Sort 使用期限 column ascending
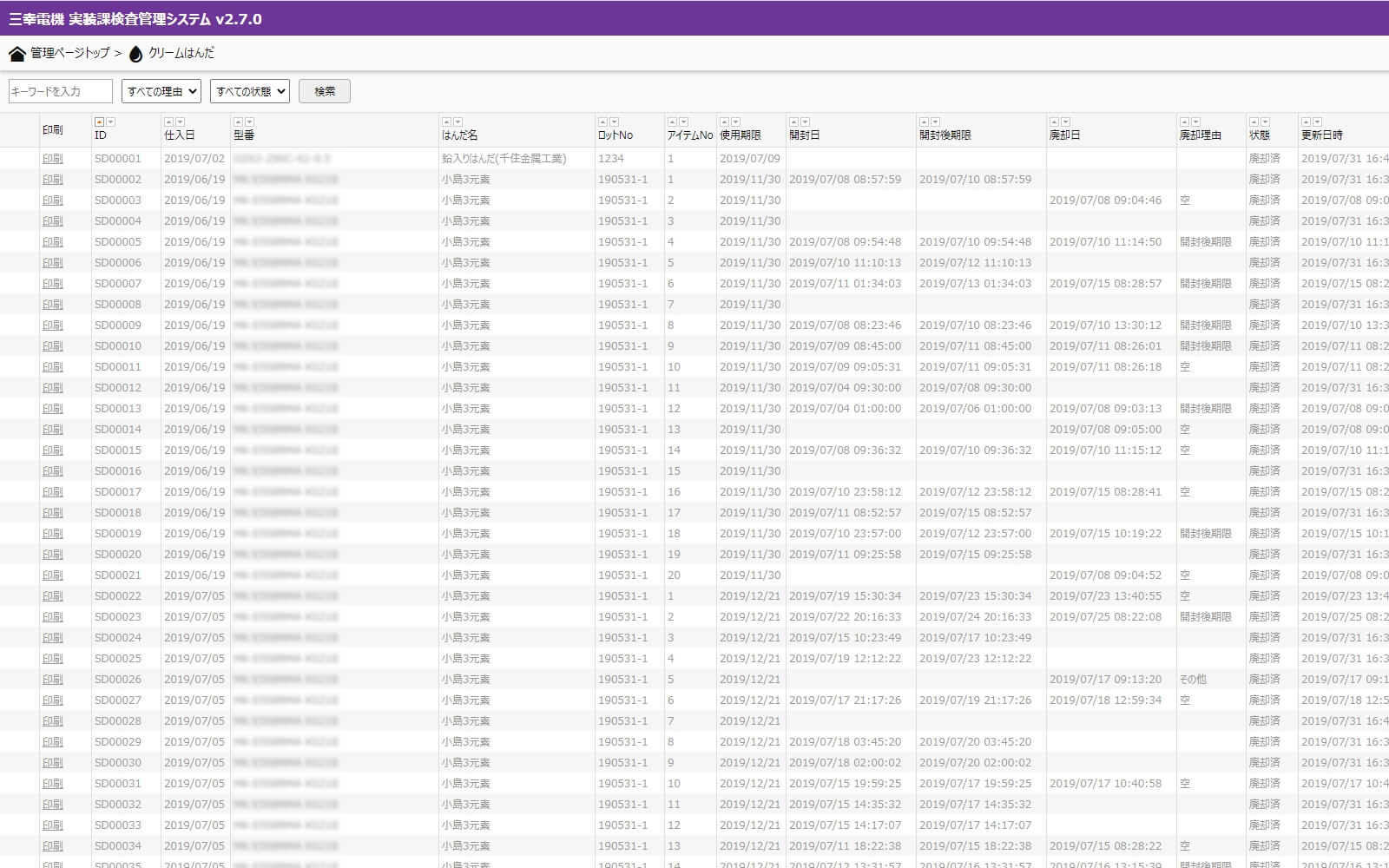This screenshot has height=868, width=1389. pos(724,122)
